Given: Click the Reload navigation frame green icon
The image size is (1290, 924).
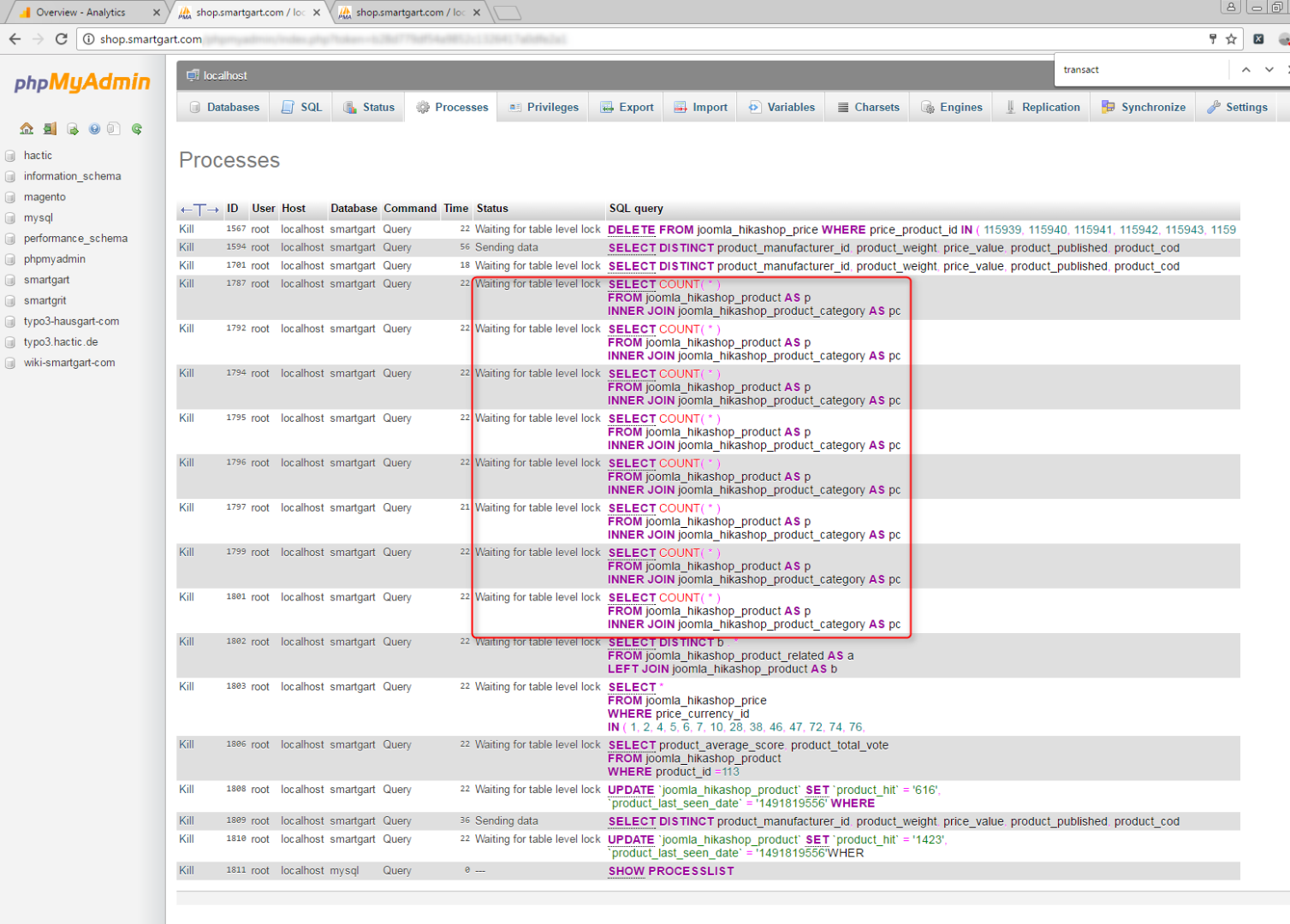Looking at the screenshot, I should [x=137, y=129].
